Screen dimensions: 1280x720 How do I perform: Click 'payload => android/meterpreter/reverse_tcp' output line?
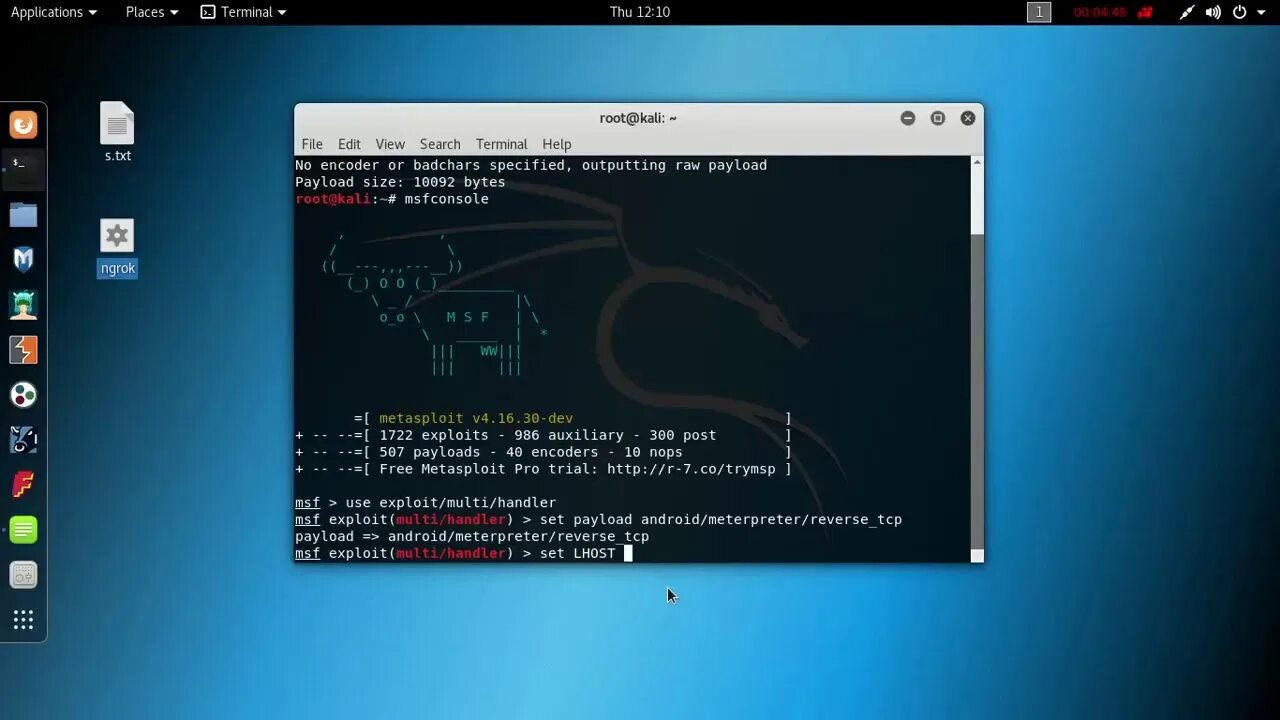coord(472,536)
